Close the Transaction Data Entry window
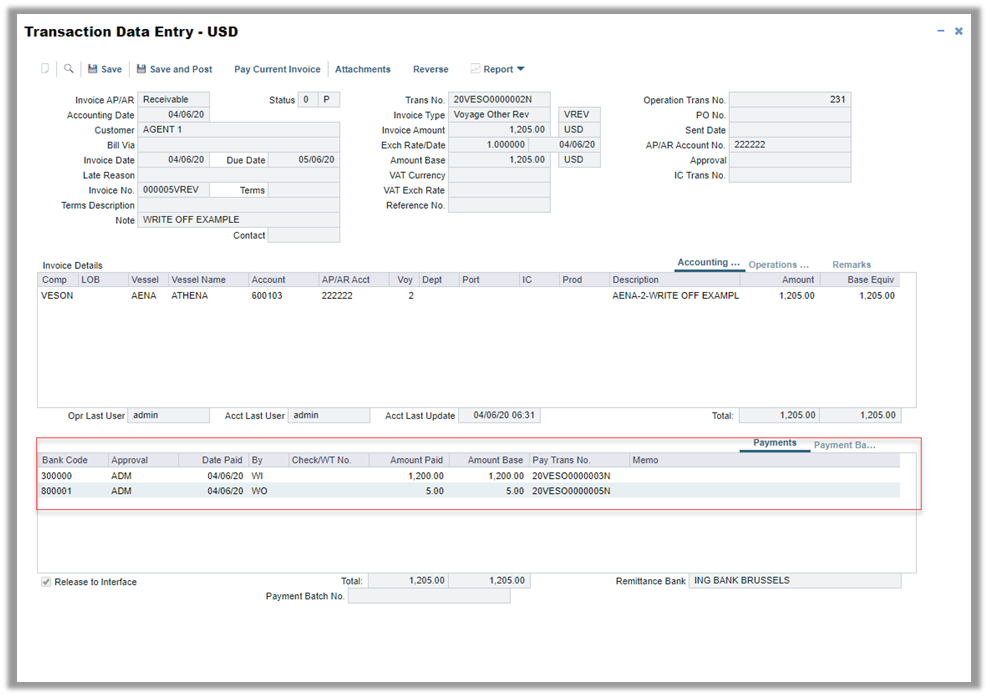 (x=959, y=31)
